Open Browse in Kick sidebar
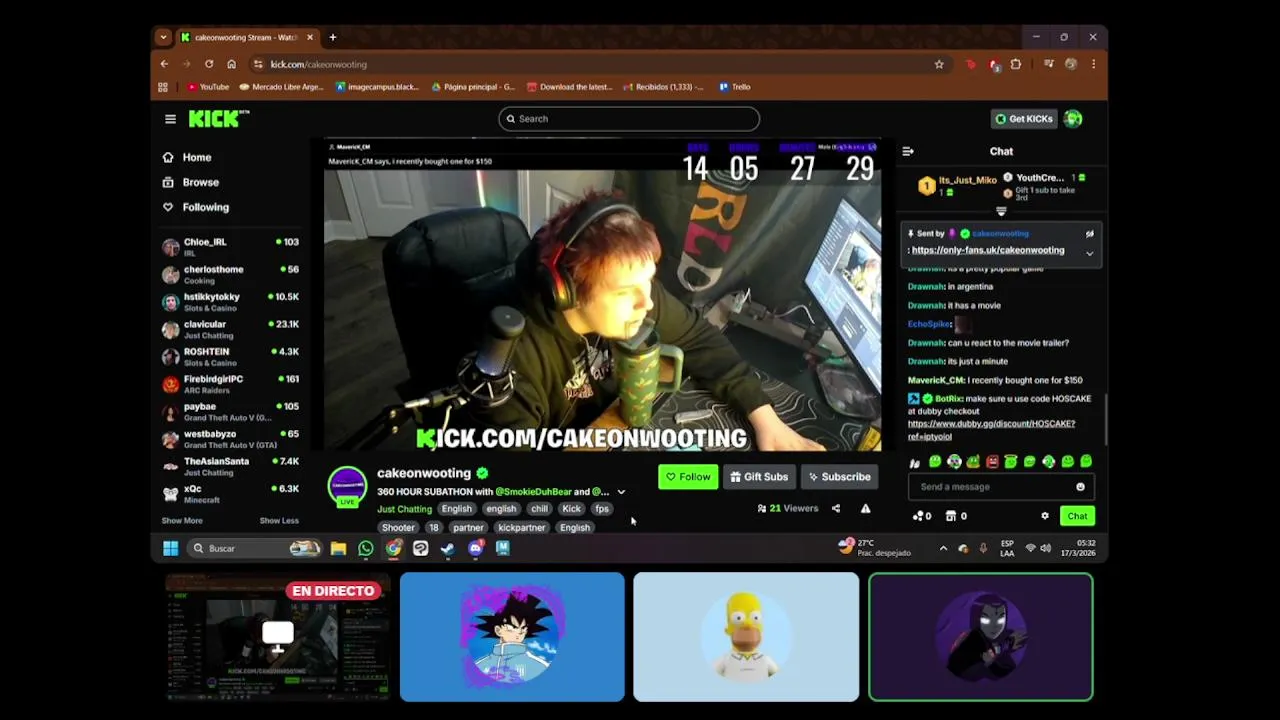The height and width of the screenshot is (720, 1280). point(191,182)
